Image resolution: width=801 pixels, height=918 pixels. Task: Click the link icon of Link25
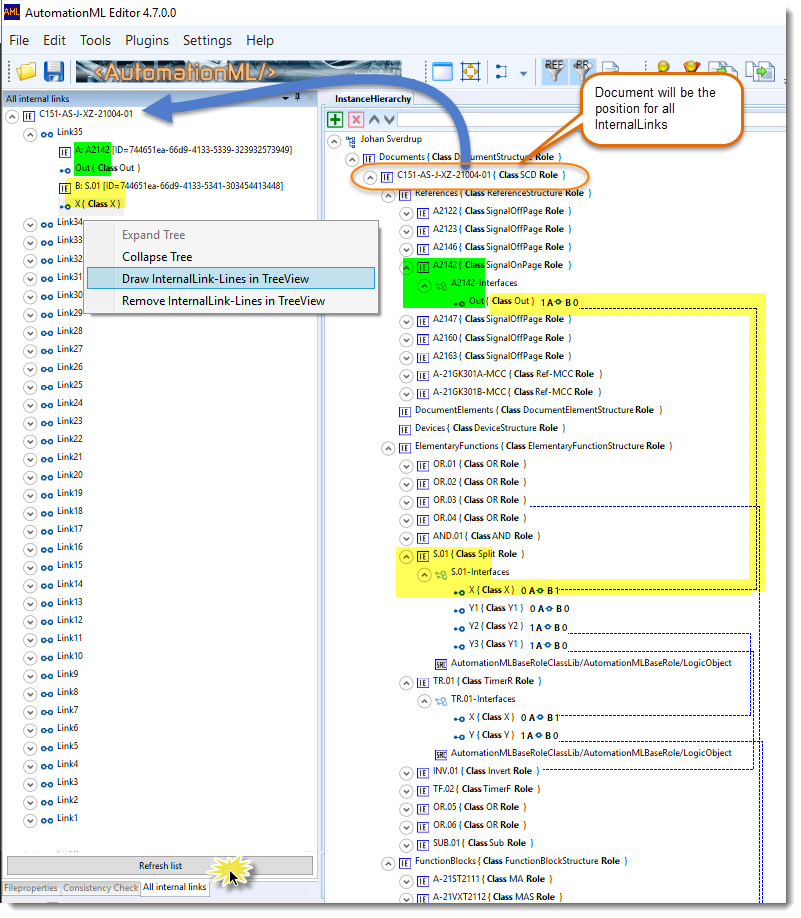[47, 388]
